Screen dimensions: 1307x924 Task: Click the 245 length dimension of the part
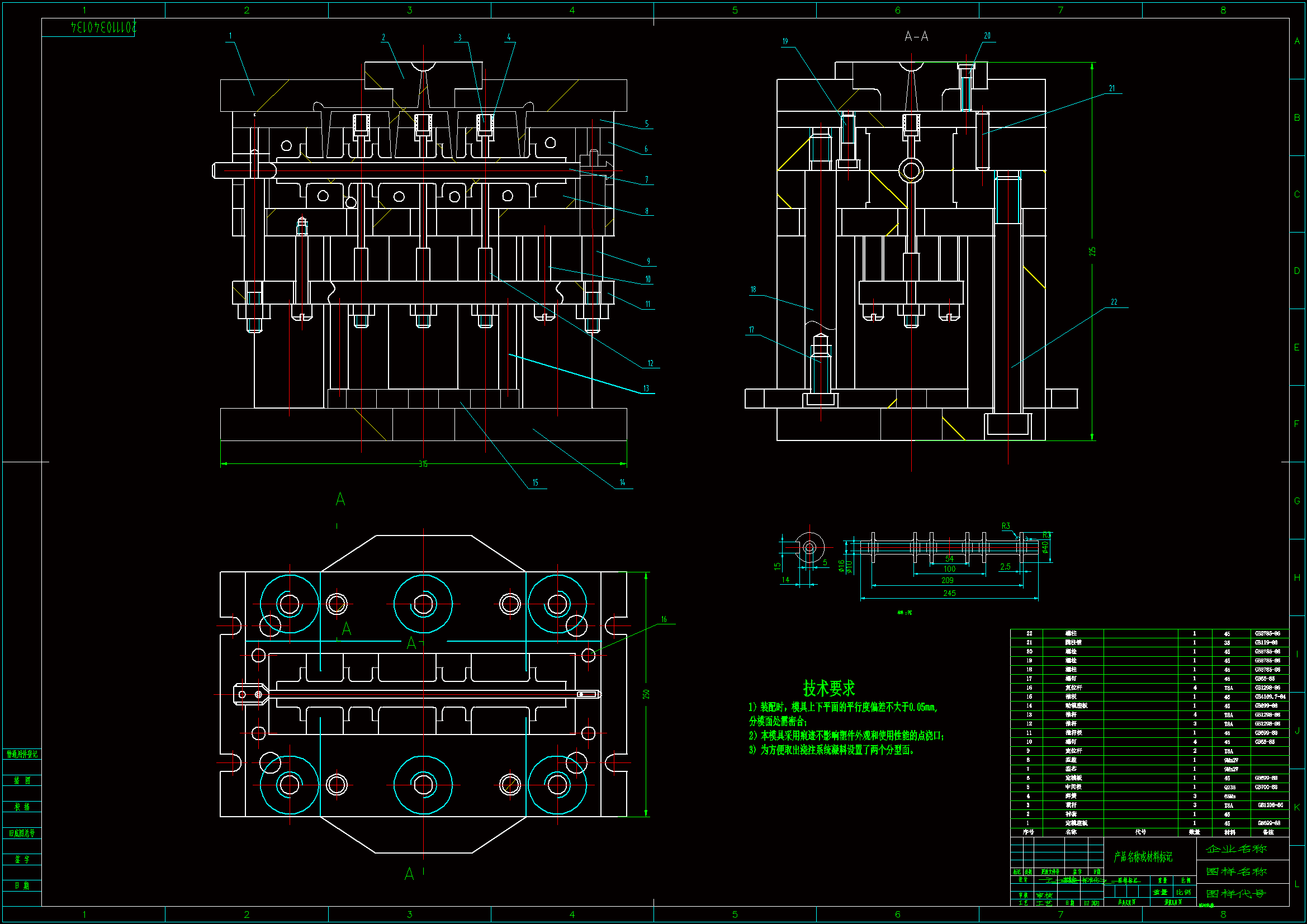coord(949,593)
